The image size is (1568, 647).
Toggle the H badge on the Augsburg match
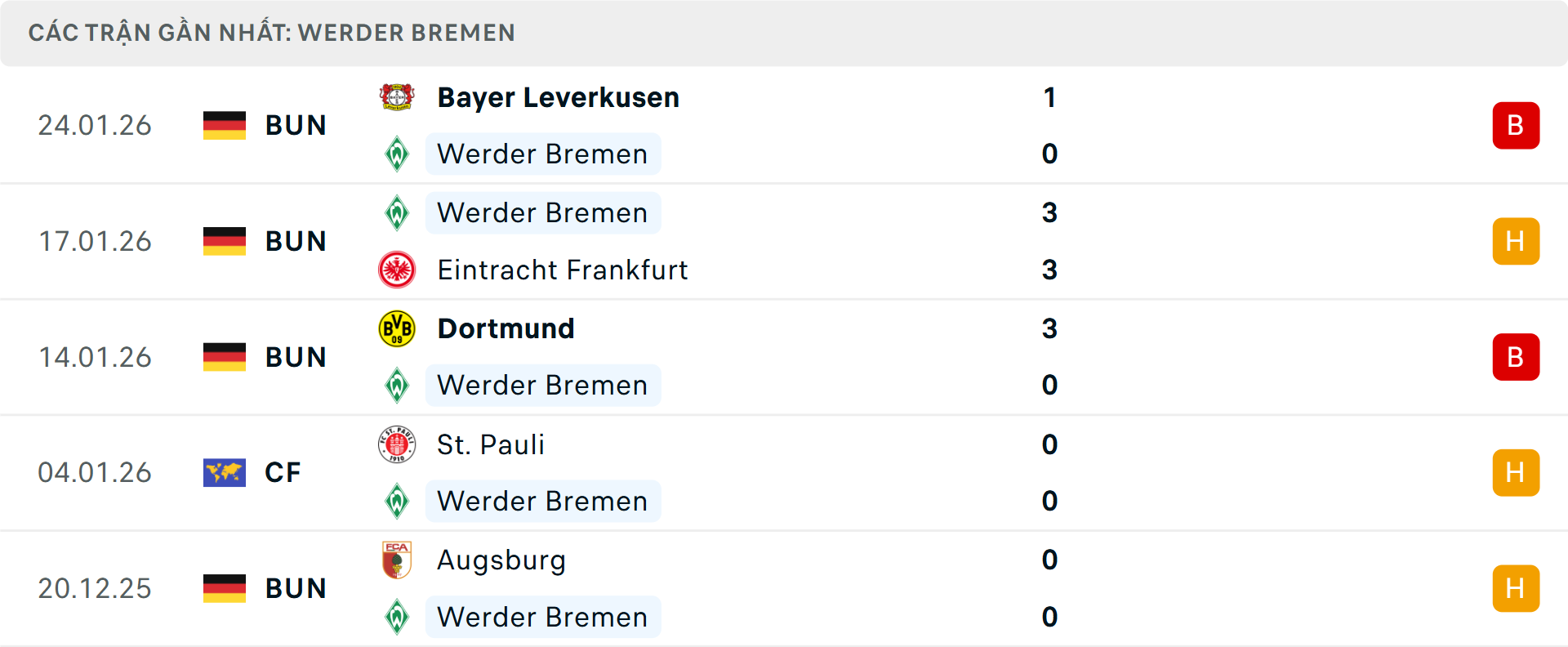point(1517,588)
